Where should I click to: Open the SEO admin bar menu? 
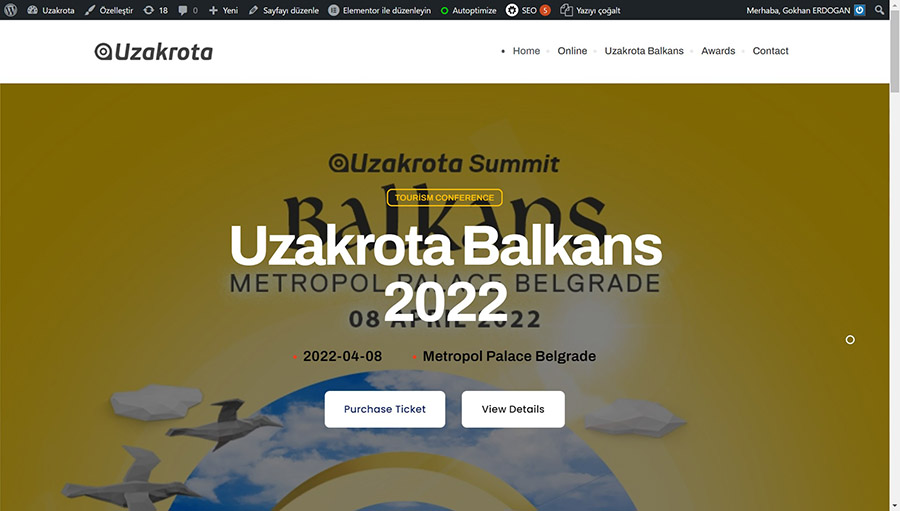point(528,10)
